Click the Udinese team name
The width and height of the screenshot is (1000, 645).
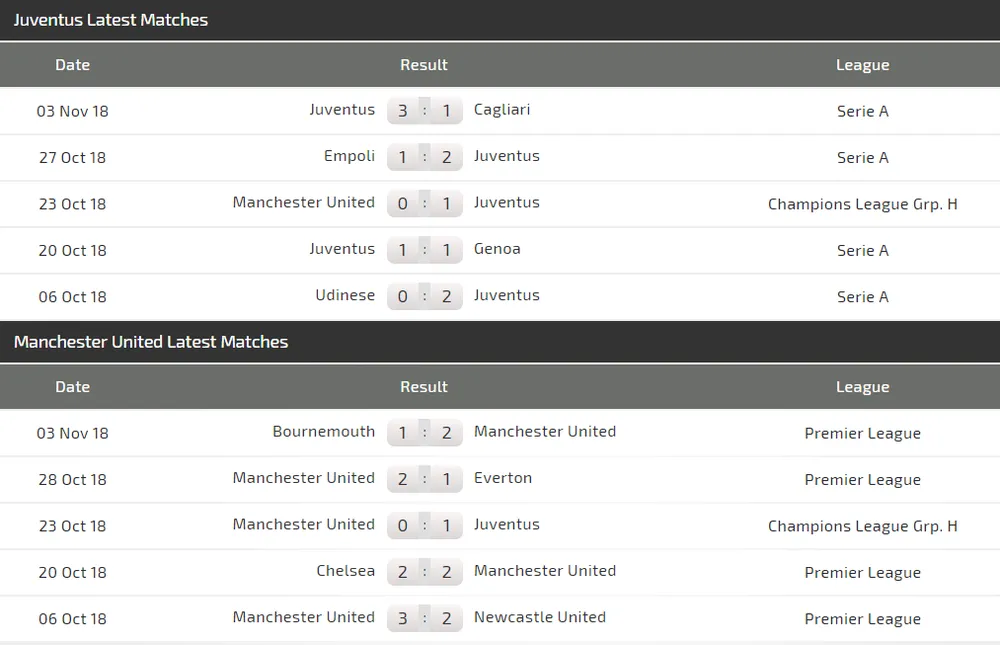[345, 295]
